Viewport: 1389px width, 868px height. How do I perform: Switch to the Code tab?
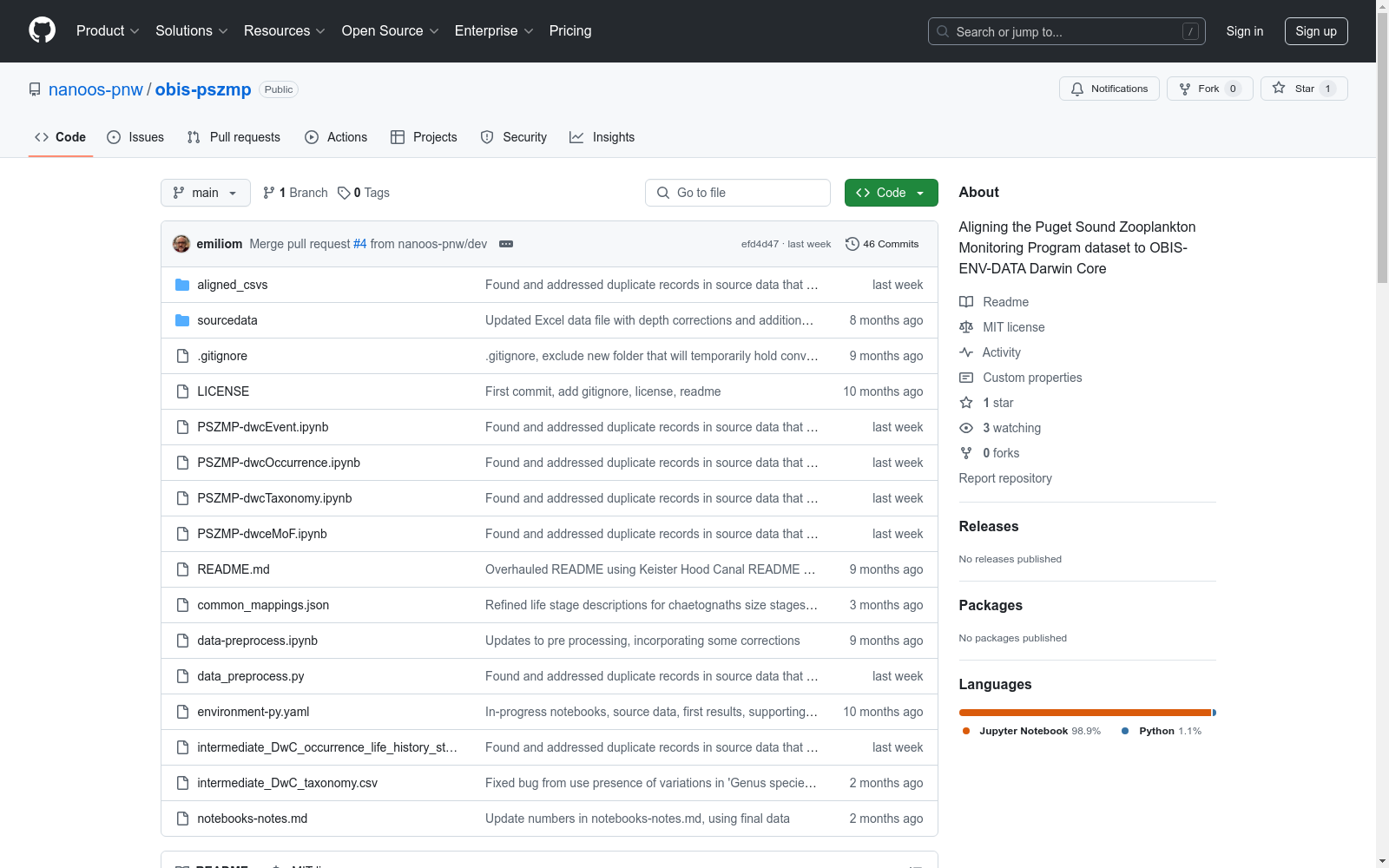coord(61,137)
